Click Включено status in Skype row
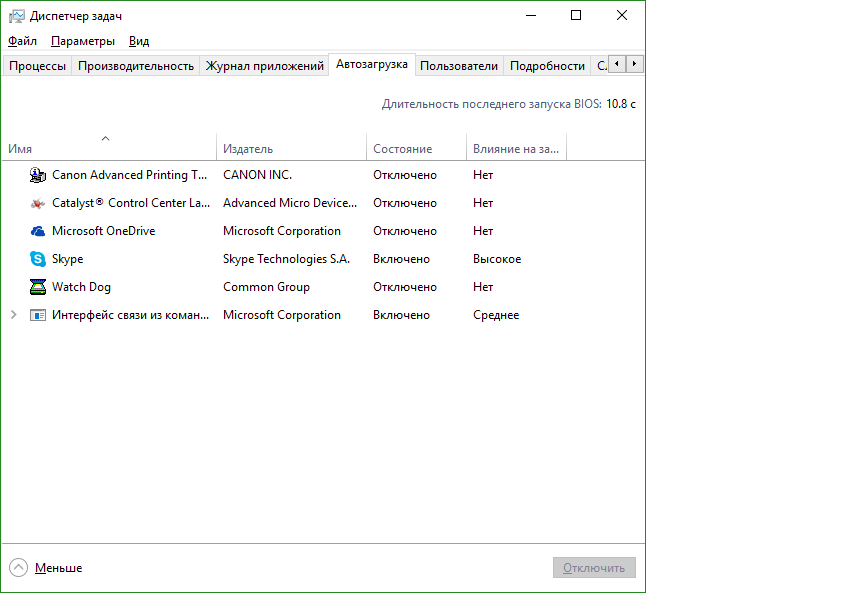 coord(401,259)
